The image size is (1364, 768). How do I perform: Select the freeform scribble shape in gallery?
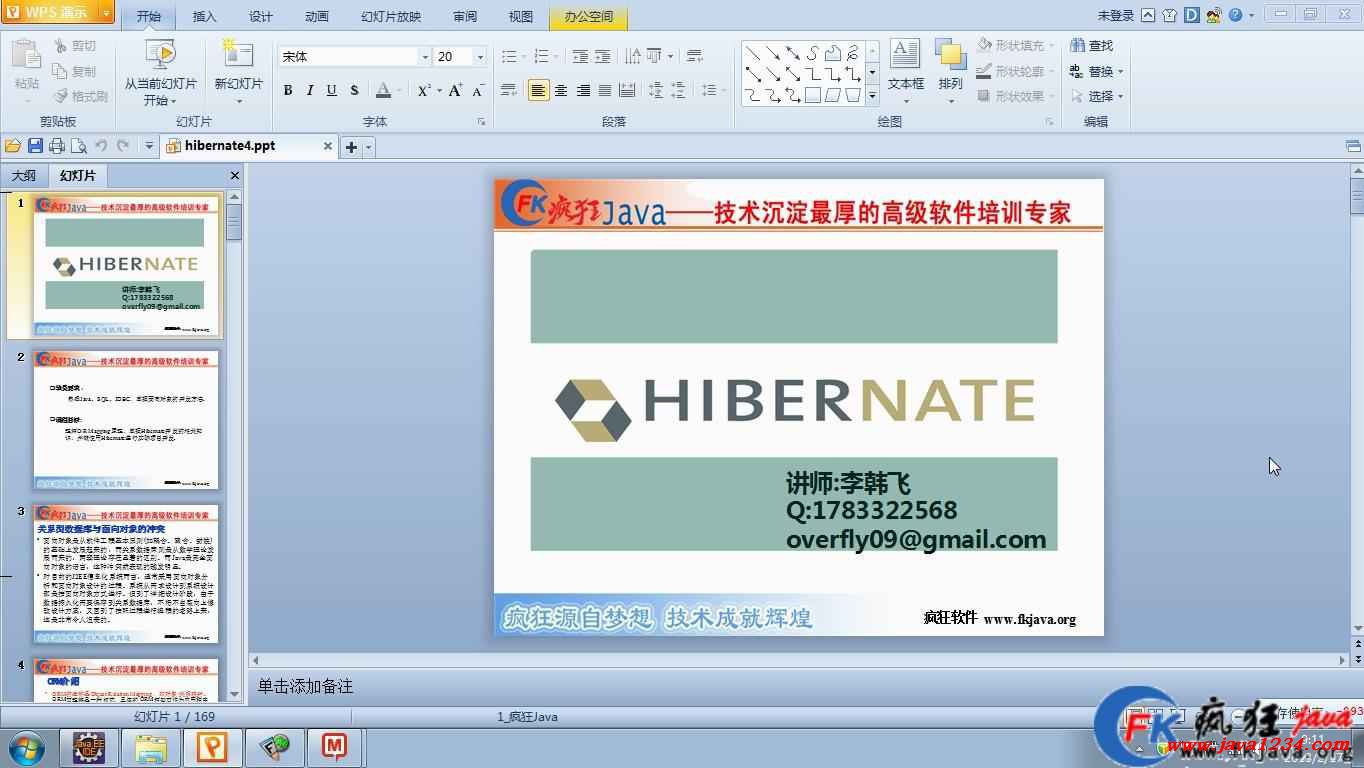pyautogui.click(x=852, y=52)
